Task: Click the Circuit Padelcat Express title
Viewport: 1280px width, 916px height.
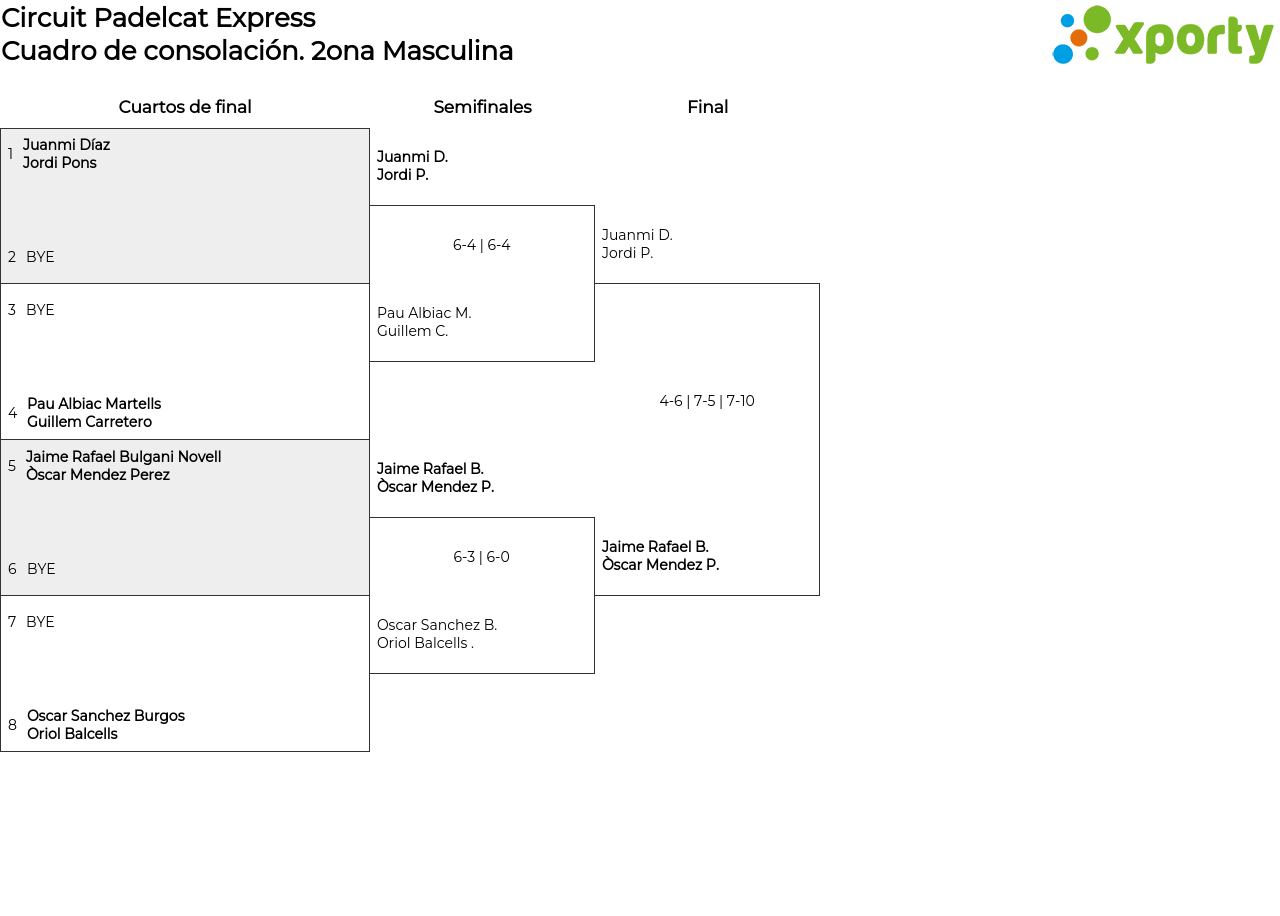Action: pos(158,18)
